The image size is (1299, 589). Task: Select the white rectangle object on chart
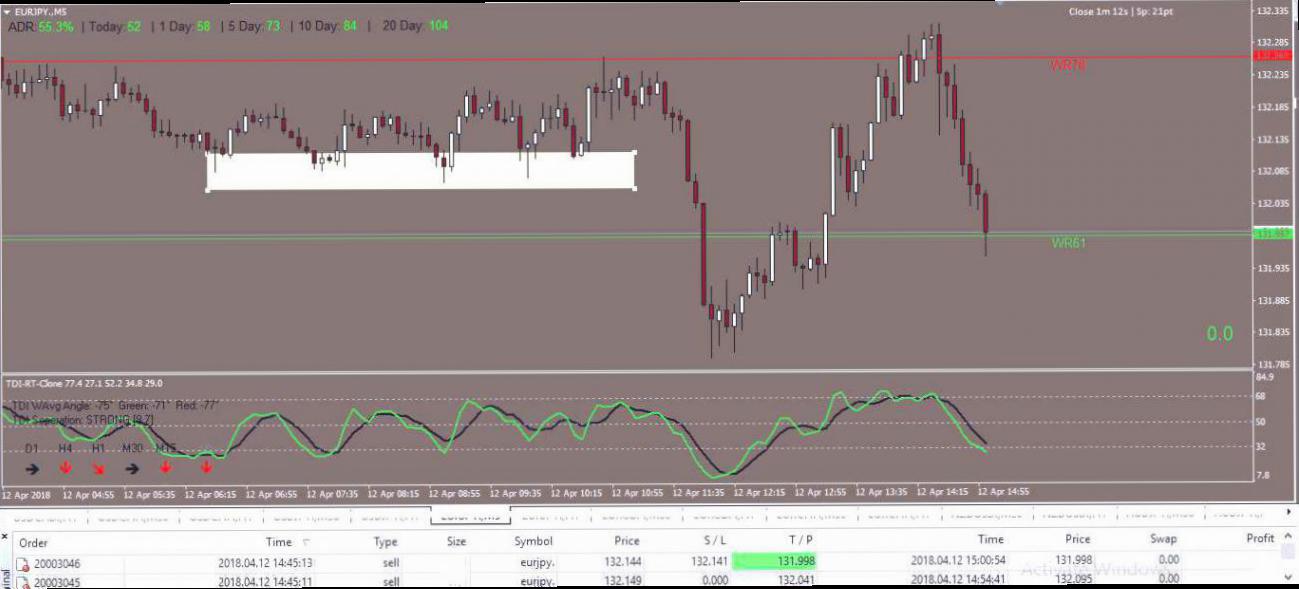421,171
